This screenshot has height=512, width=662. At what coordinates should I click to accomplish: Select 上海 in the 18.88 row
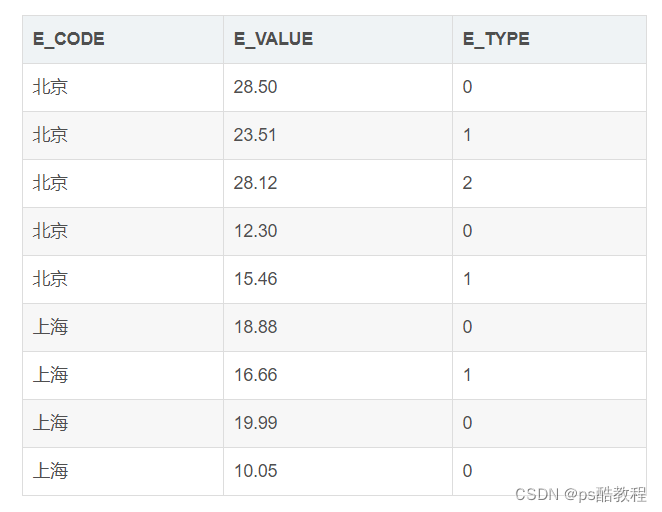tap(50, 327)
